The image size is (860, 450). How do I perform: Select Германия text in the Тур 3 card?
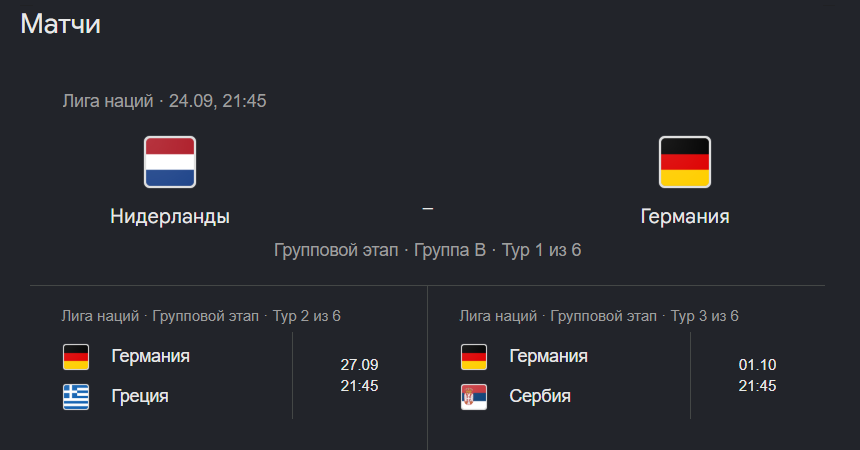click(x=548, y=356)
